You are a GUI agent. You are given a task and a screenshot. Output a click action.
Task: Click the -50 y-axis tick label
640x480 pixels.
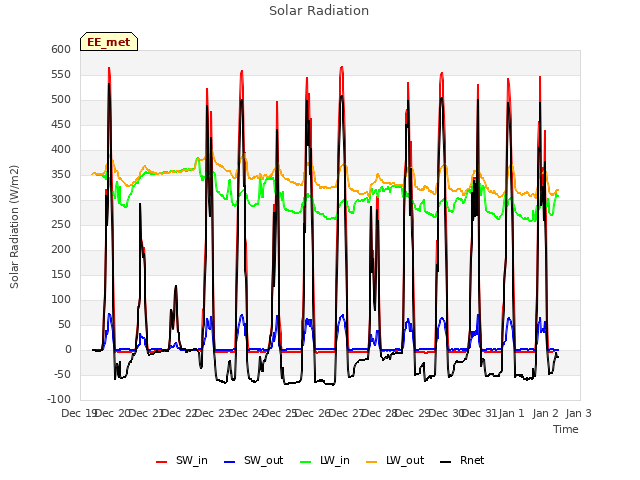[61, 375]
